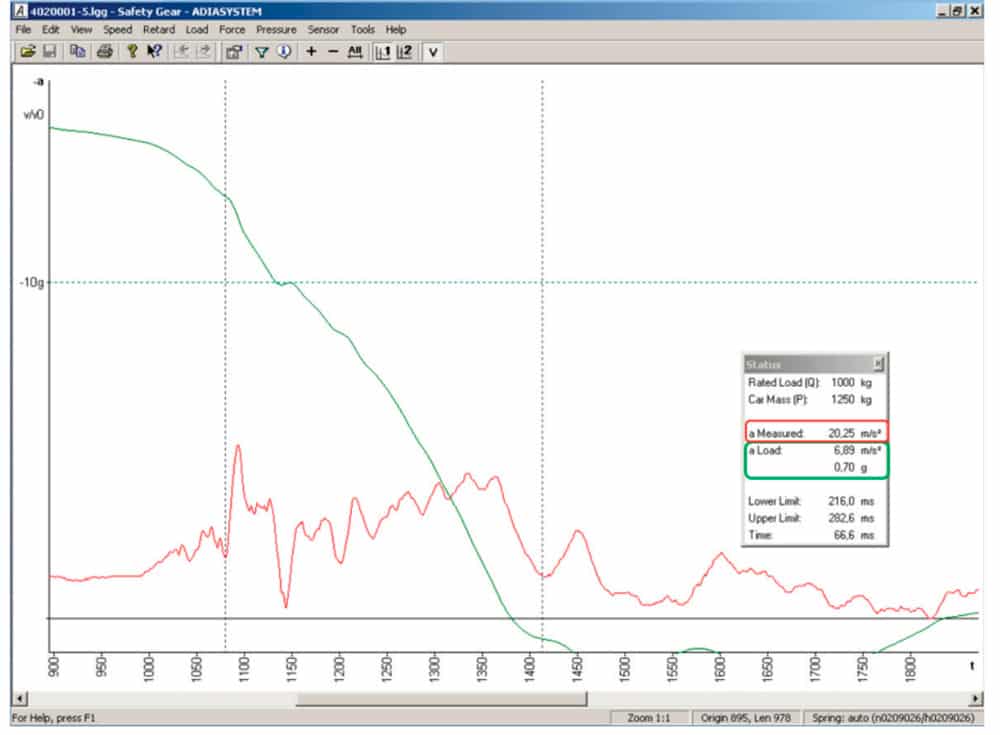
Task: Click the Save disk icon
Action: click(50, 52)
